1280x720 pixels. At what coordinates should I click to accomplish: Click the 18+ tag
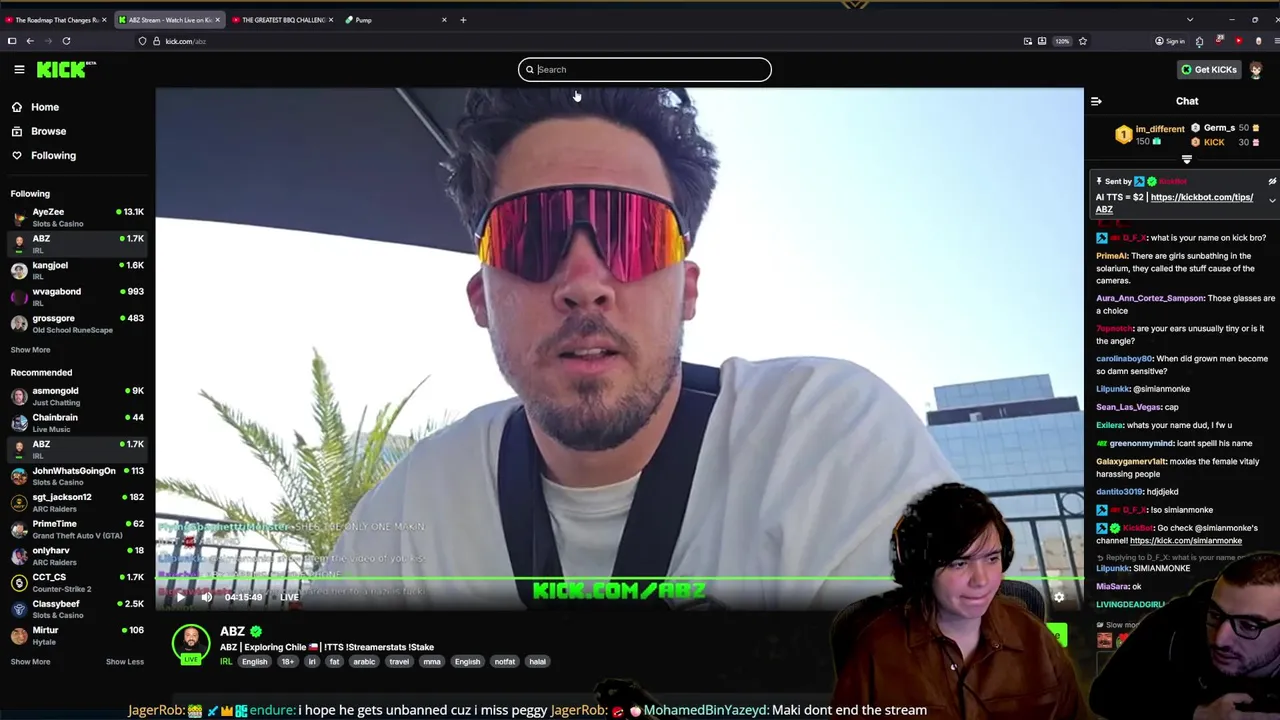[x=288, y=661]
